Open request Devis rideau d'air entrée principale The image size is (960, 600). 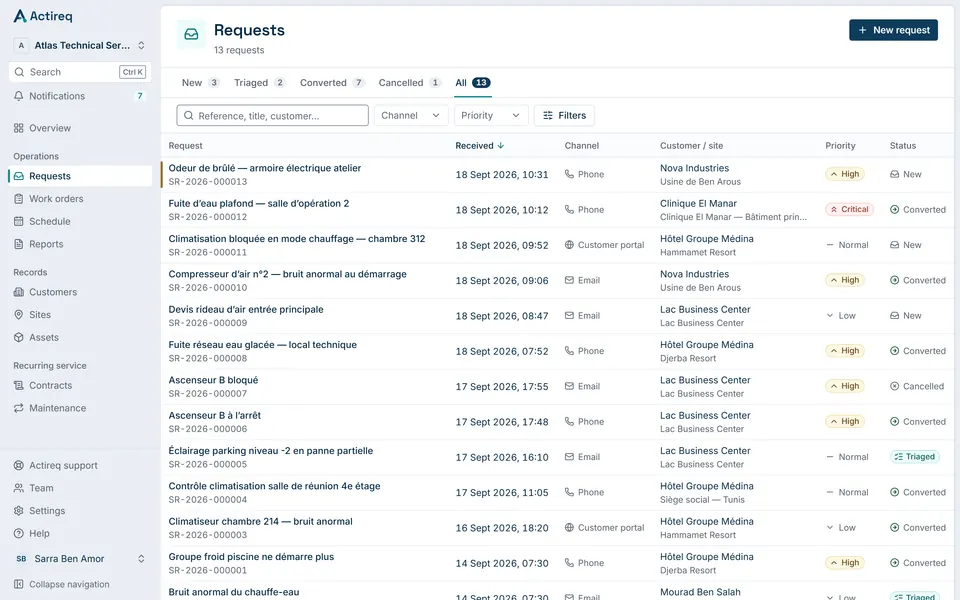click(x=246, y=309)
